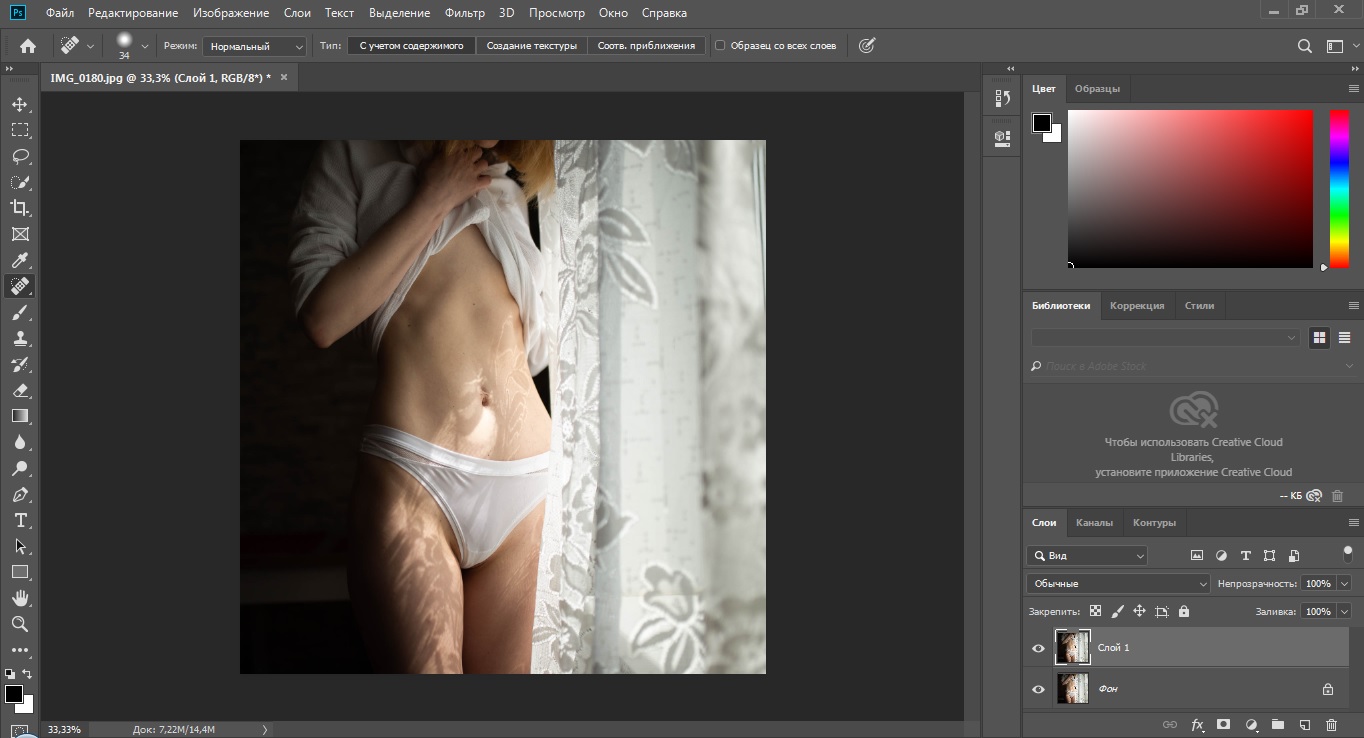This screenshot has width=1364, height=738.
Task: Switch to the 'Образцы' tab
Action: pos(1097,89)
